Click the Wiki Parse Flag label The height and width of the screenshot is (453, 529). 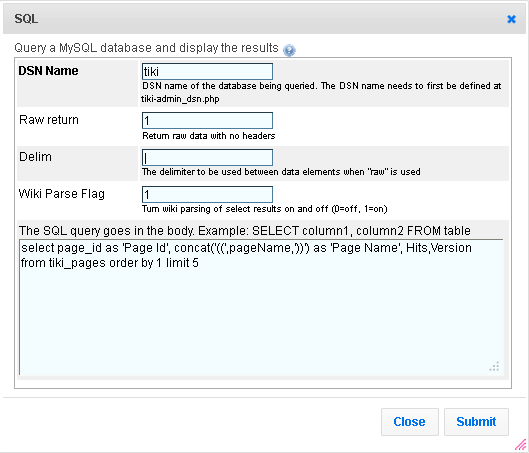(x=62, y=194)
